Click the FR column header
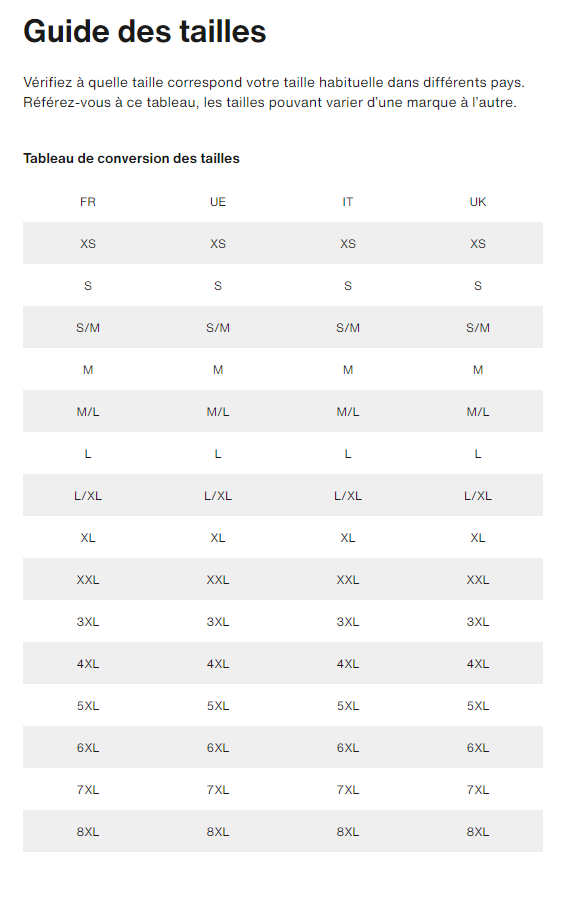Viewport: 562px width, 902px height. [x=88, y=202]
